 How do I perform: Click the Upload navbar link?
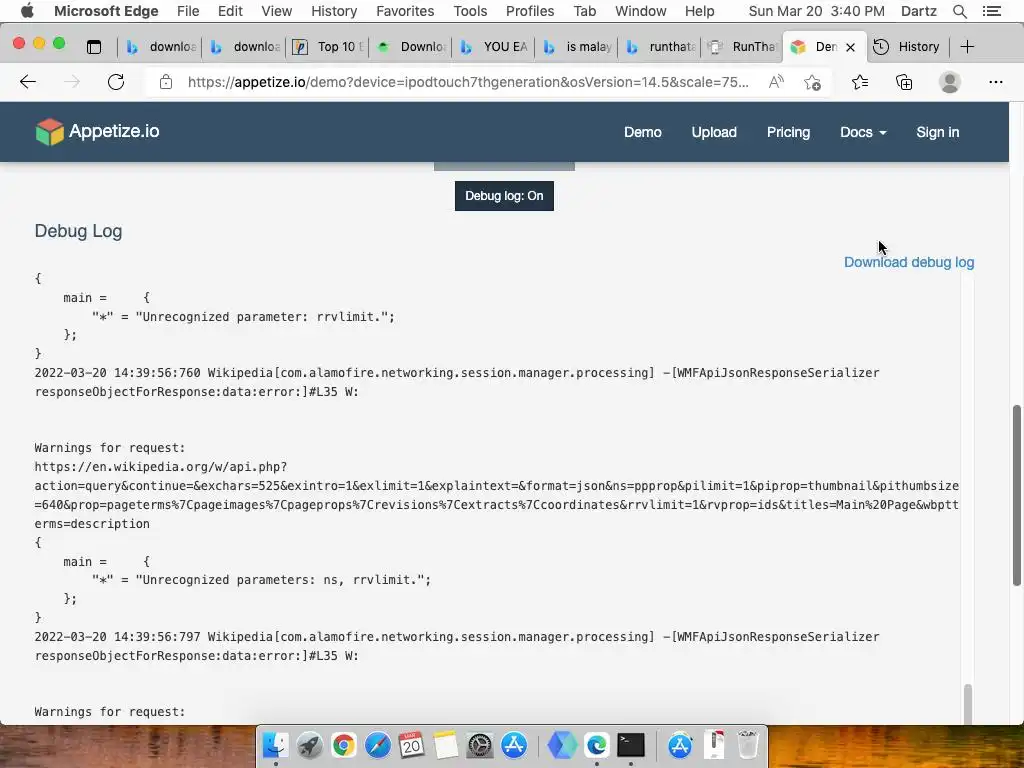[x=714, y=132]
